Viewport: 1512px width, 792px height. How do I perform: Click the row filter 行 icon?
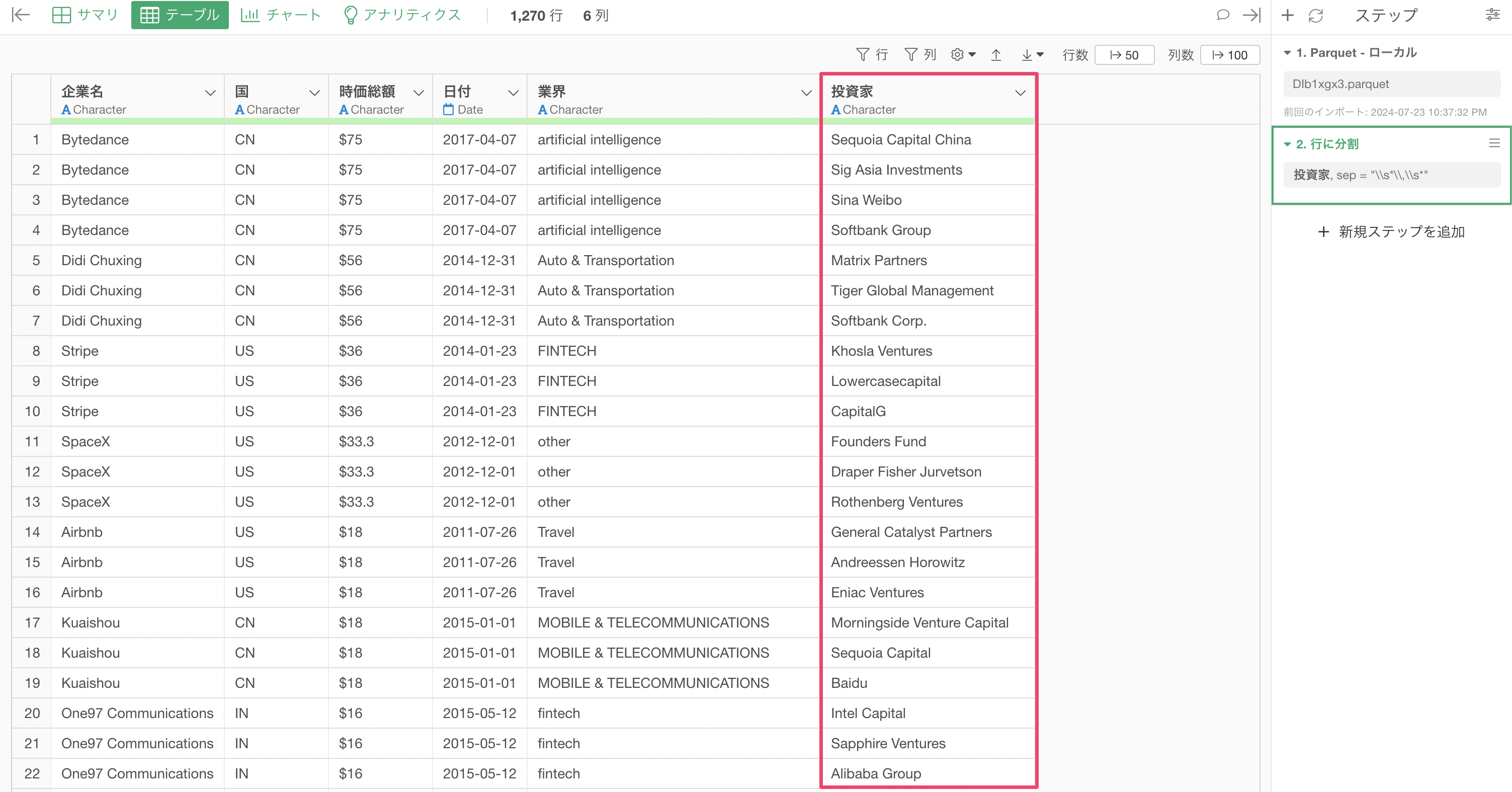862,55
